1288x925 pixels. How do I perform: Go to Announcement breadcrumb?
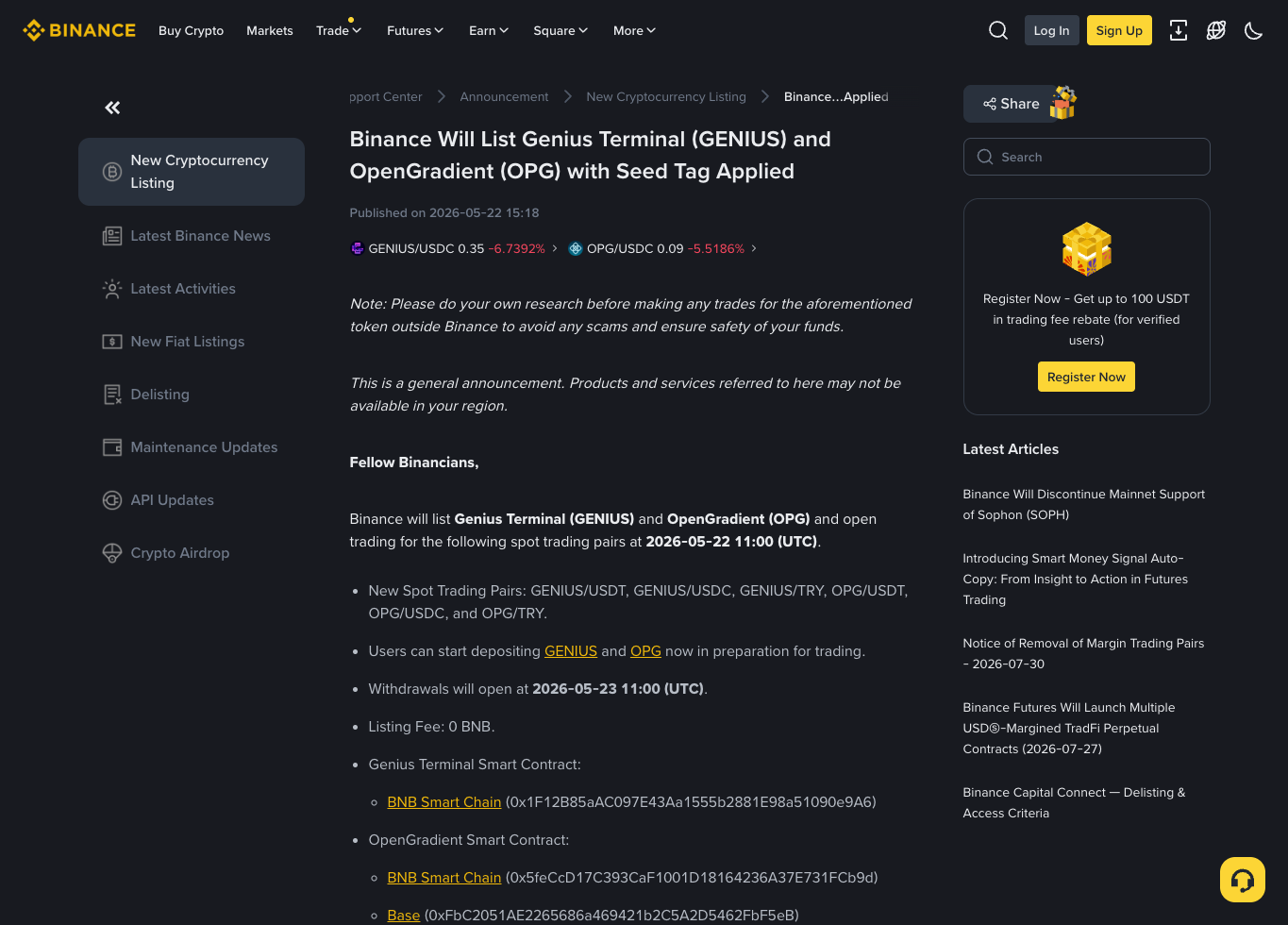504,97
